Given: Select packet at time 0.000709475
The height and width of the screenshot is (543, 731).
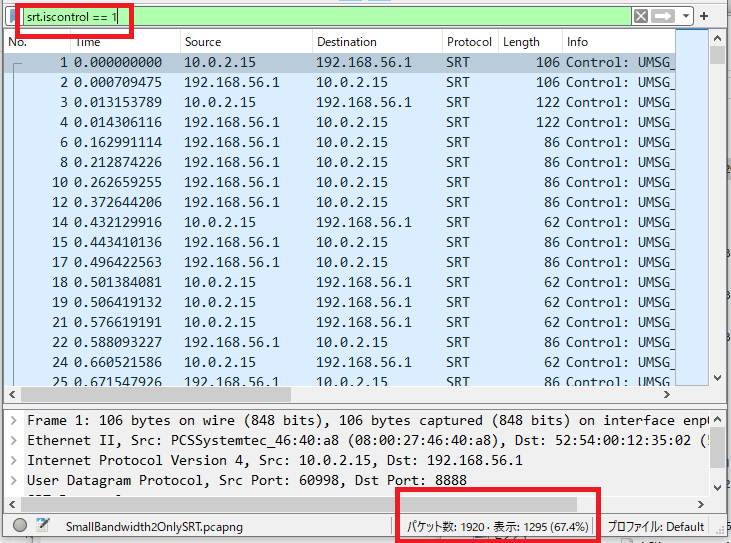Looking at the screenshot, I should [x=339, y=82].
